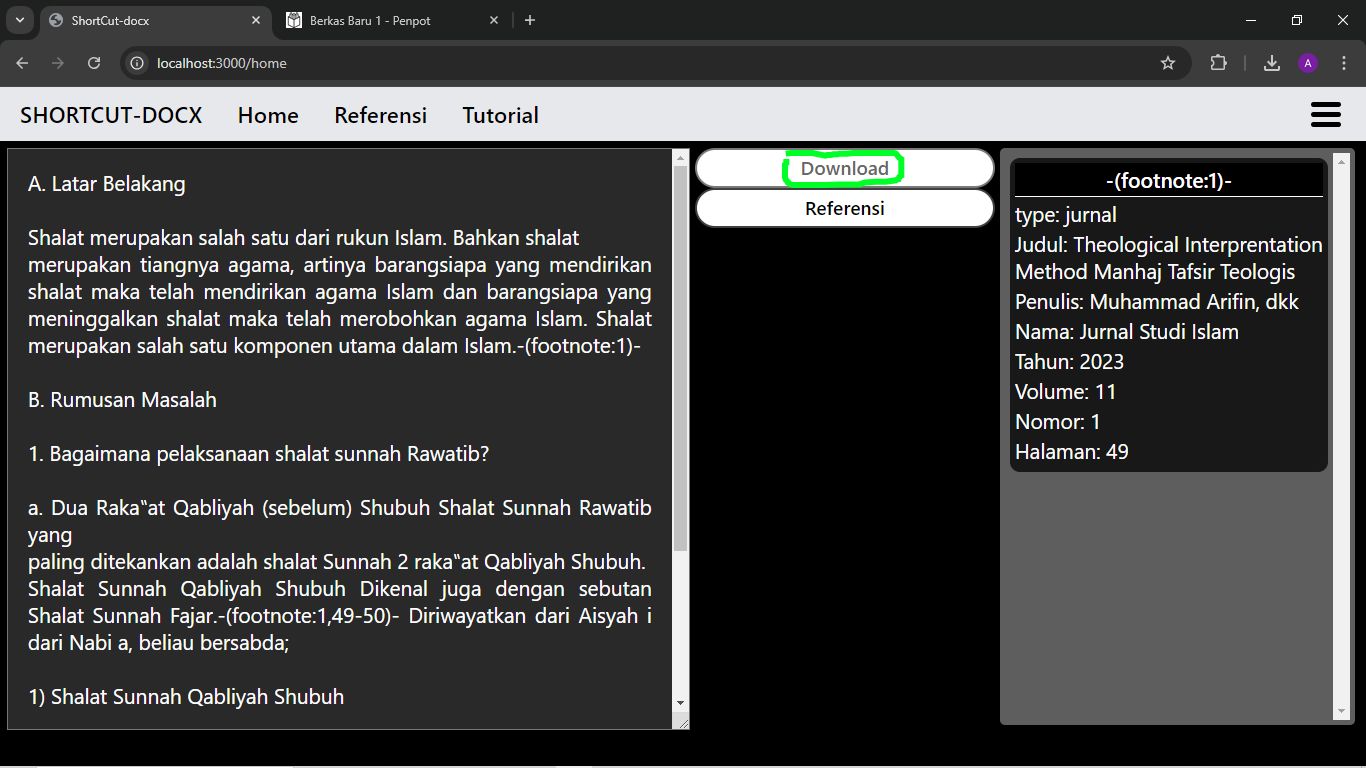Open Chrome's three-dot menu
The image size is (1366, 768).
(1344, 63)
